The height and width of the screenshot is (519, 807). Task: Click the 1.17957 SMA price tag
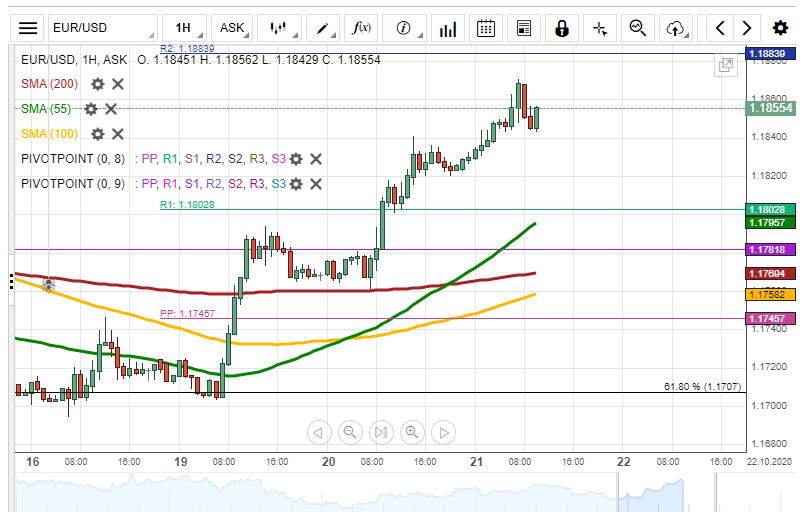(770, 222)
